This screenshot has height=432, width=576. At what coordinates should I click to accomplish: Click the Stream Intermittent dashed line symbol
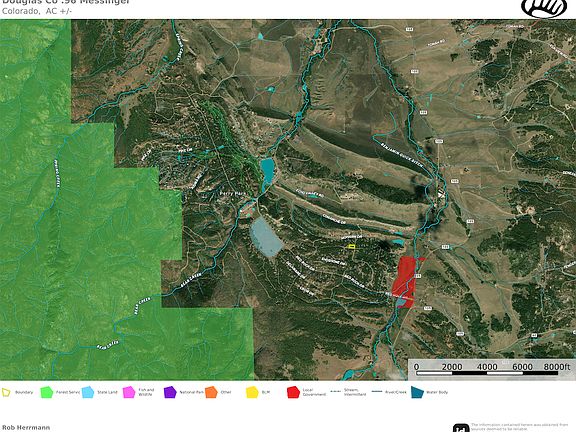[336, 392]
